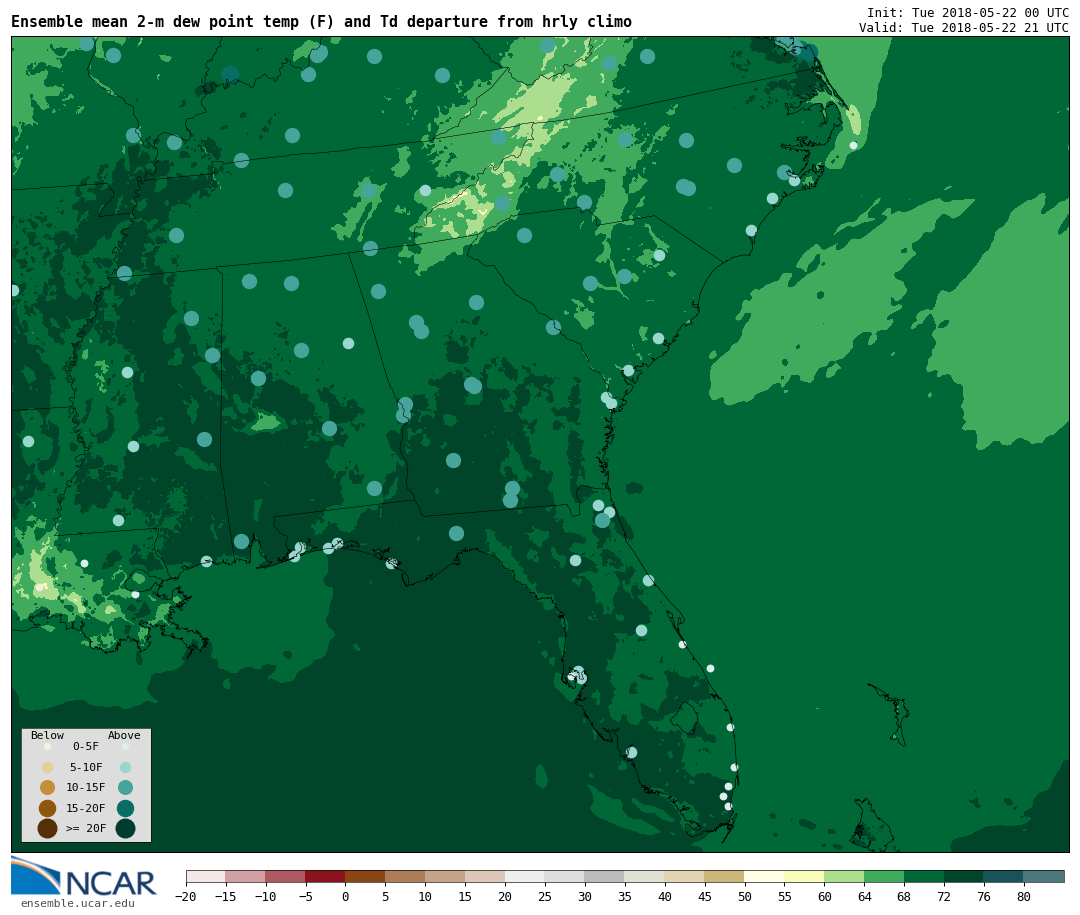Click the '-5' colorbar tick label
This screenshot has height=915, width=1080.
[x=306, y=896]
